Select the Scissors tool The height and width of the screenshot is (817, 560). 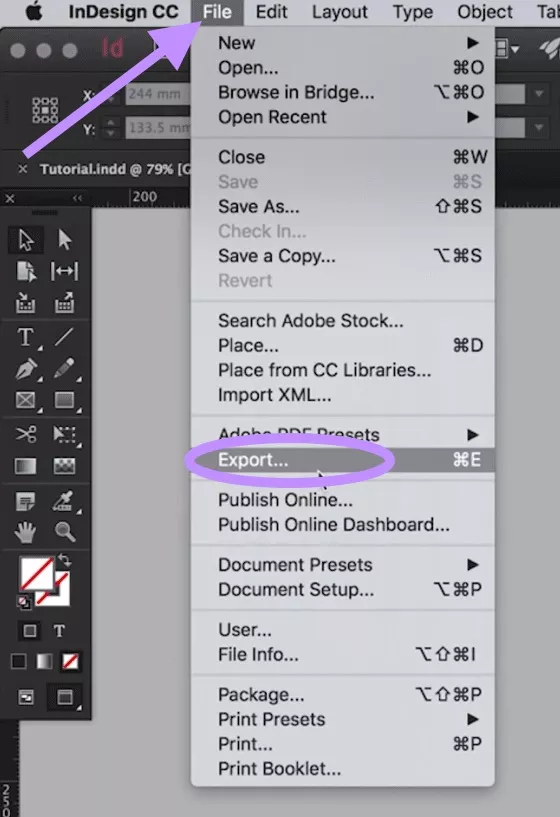(26, 434)
